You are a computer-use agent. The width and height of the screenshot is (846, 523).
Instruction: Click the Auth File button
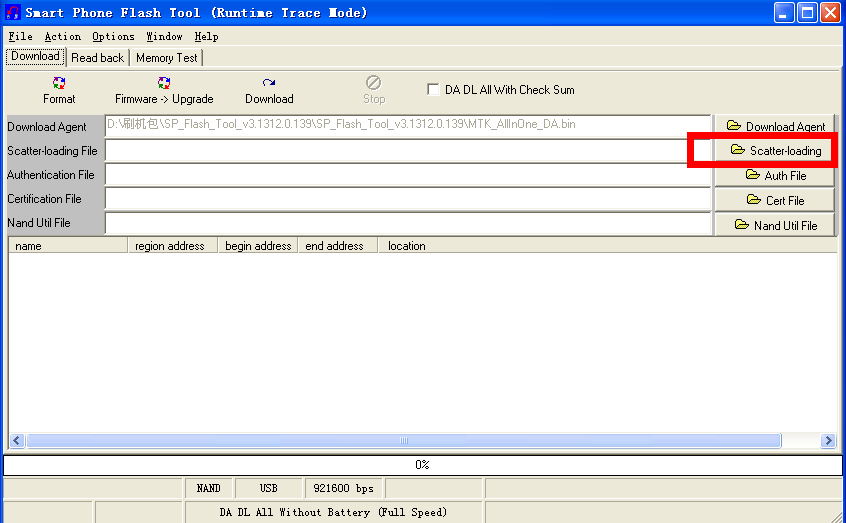coord(775,175)
